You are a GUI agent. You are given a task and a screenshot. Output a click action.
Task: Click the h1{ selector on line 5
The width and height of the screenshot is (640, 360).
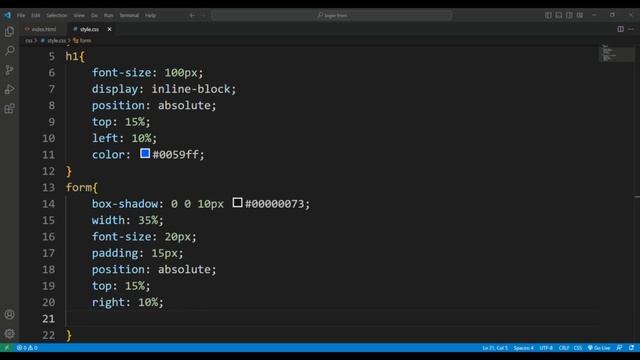tap(75, 56)
